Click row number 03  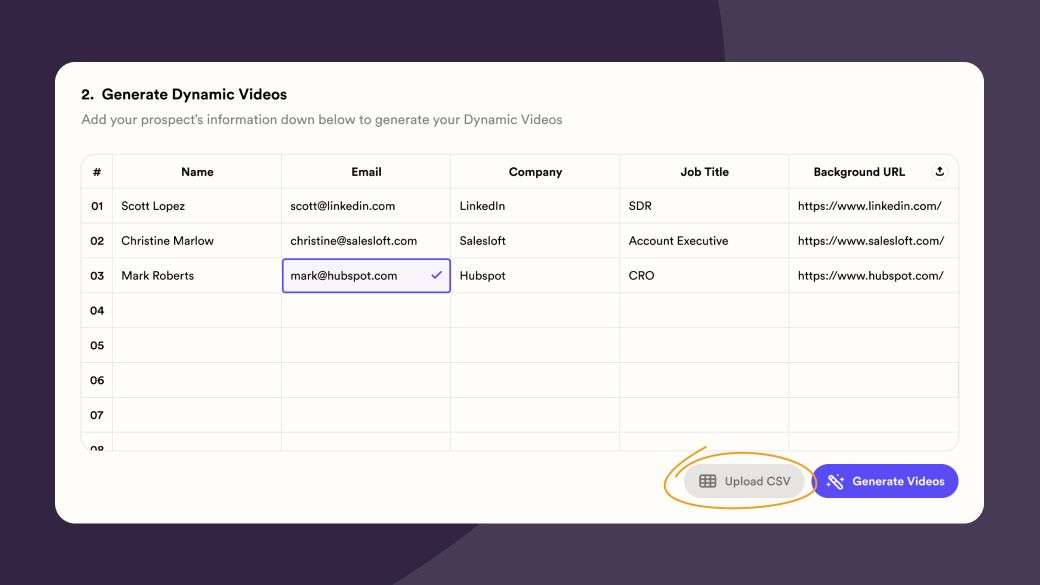pyautogui.click(x=97, y=275)
